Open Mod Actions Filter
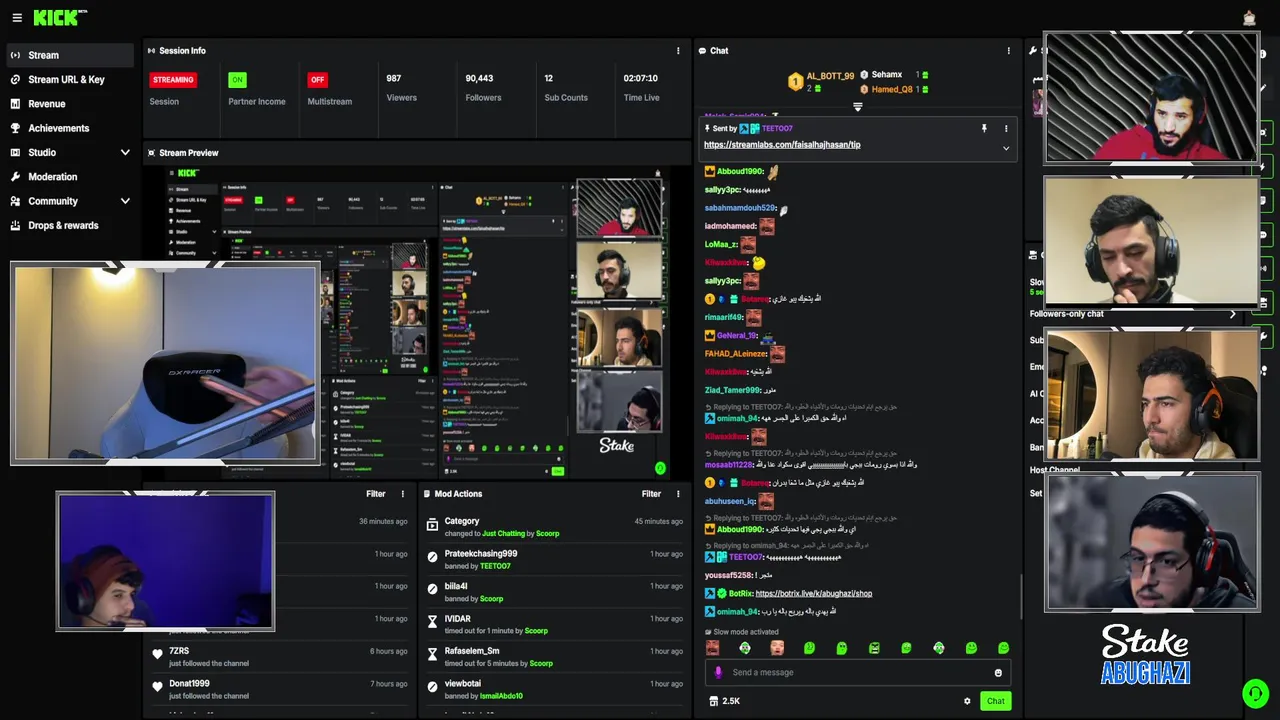The height and width of the screenshot is (720, 1280). (651, 494)
